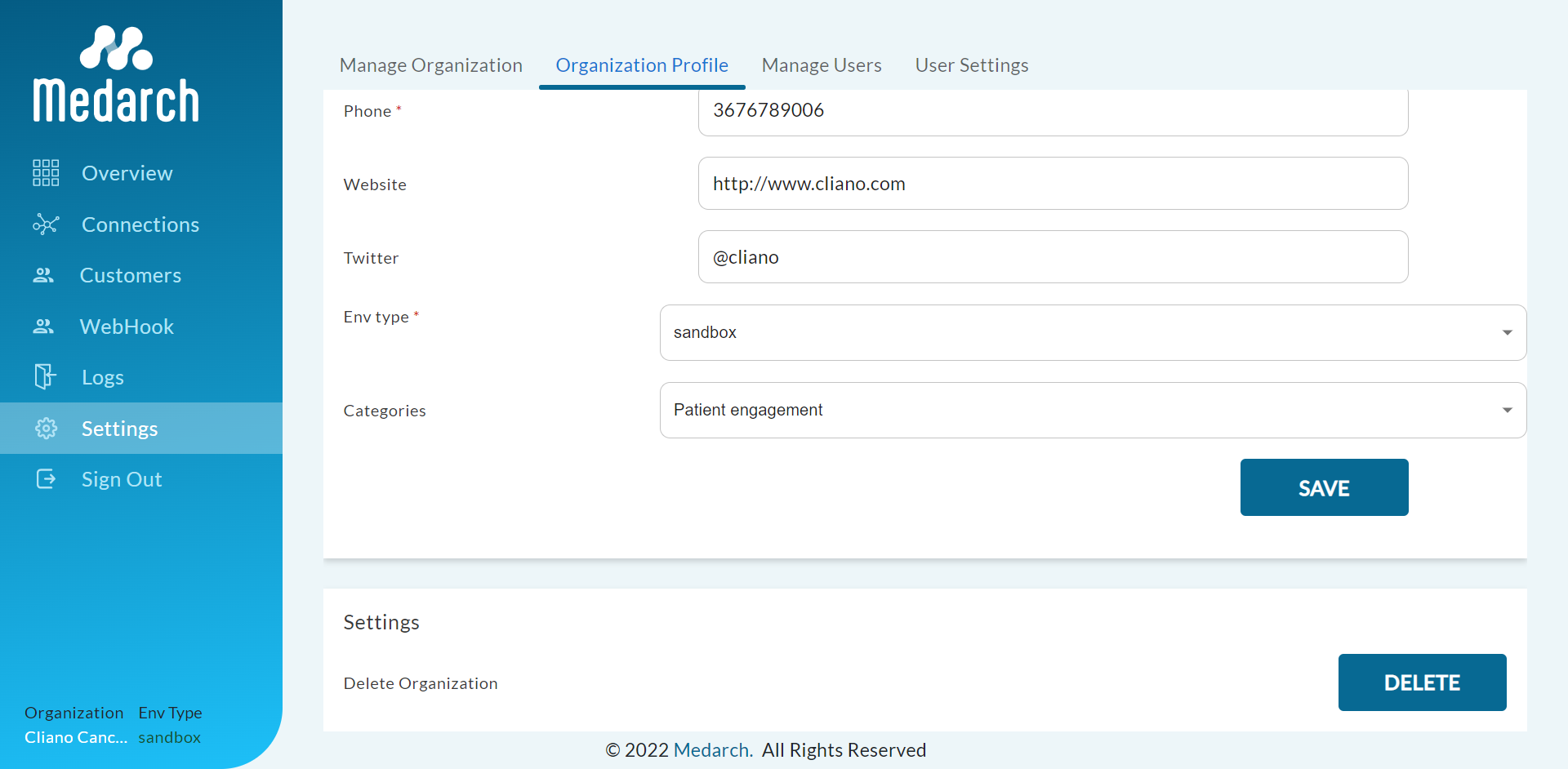Go to Connections in the sidebar
The width and height of the screenshot is (1568, 769).
click(x=141, y=224)
